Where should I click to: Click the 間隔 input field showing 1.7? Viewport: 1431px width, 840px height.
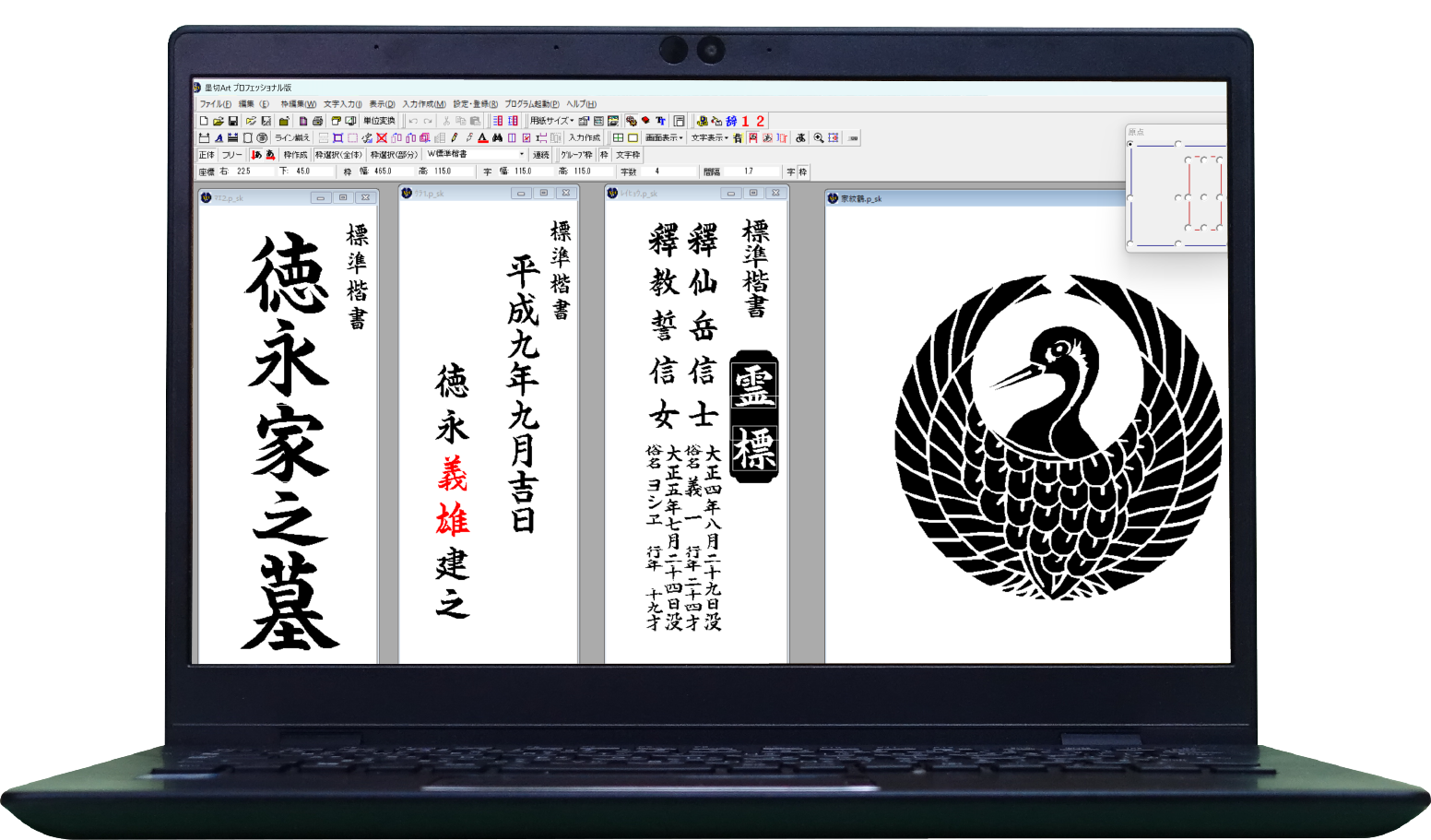[752, 172]
